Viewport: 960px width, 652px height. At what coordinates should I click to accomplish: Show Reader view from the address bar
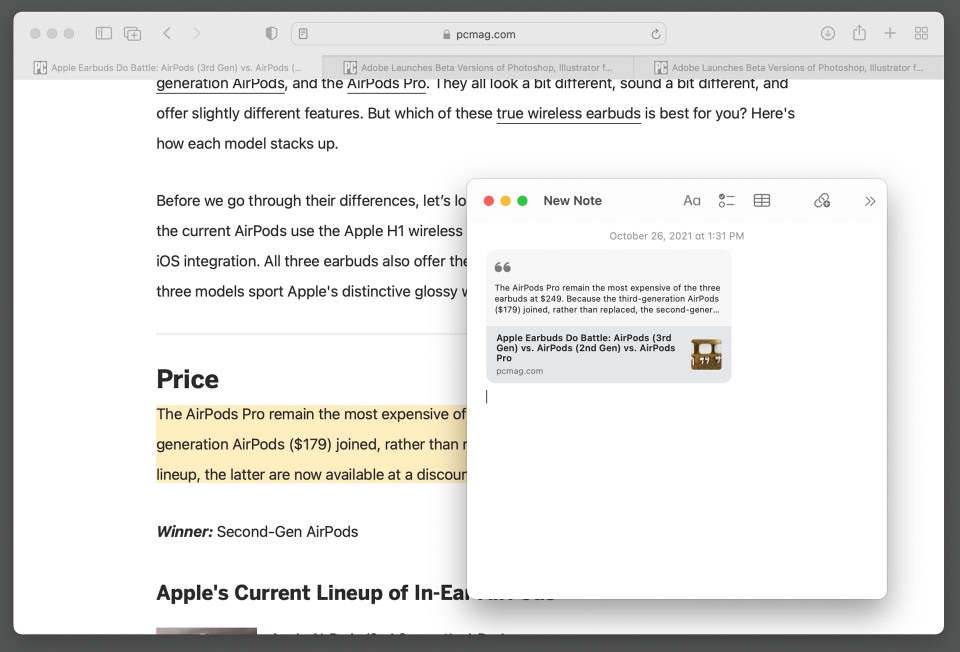303,34
